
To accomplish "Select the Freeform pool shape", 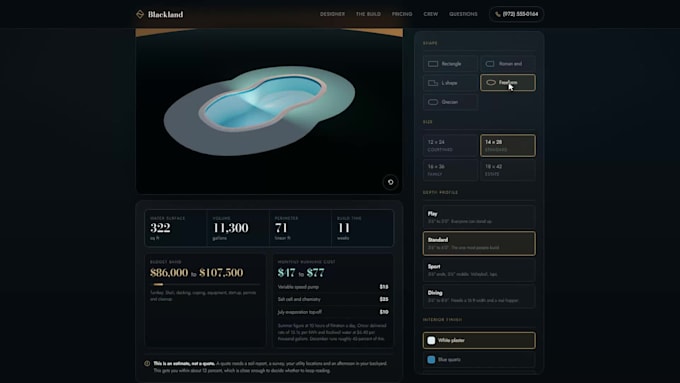I will point(508,82).
